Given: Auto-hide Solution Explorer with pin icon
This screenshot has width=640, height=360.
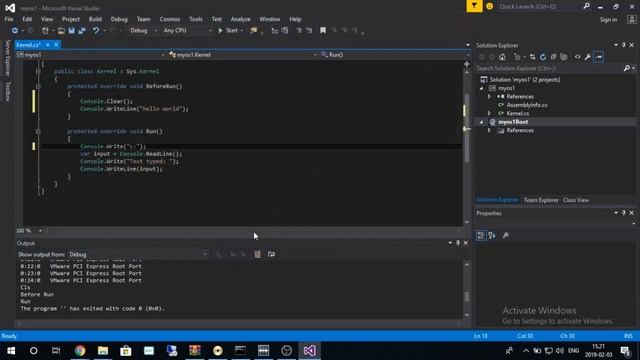Looking at the screenshot, I should coord(624,45).
